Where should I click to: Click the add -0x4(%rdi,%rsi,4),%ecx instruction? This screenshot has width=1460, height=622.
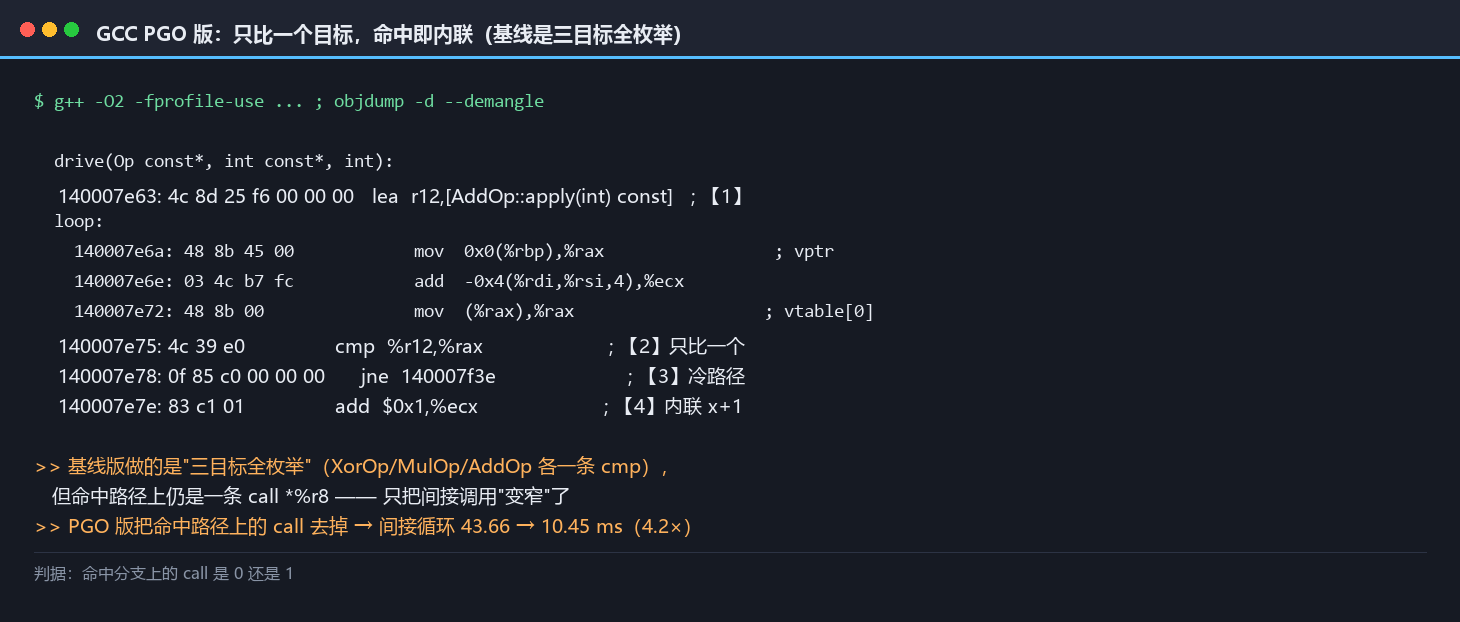[549, 281]
